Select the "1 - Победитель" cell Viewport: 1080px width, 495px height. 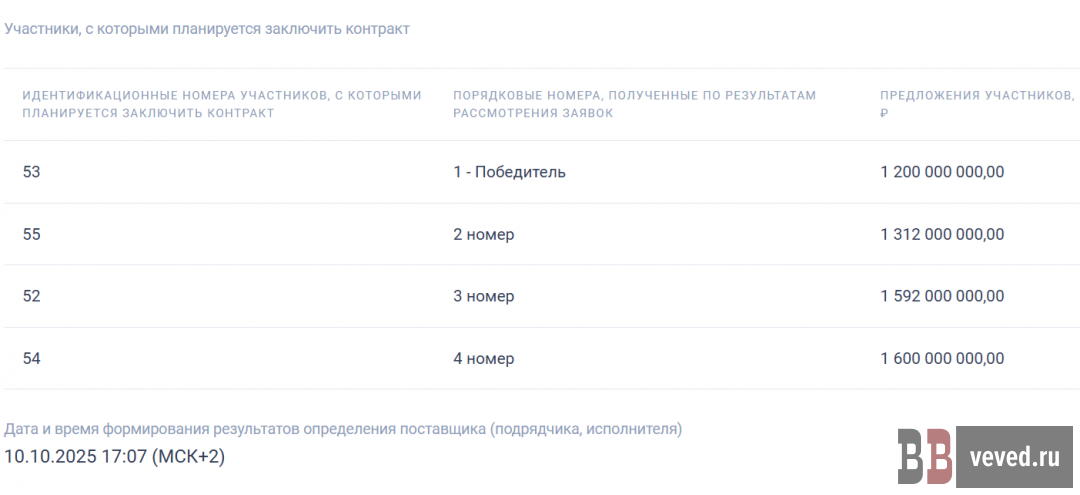pyautogui.click(x=509, y=172)
